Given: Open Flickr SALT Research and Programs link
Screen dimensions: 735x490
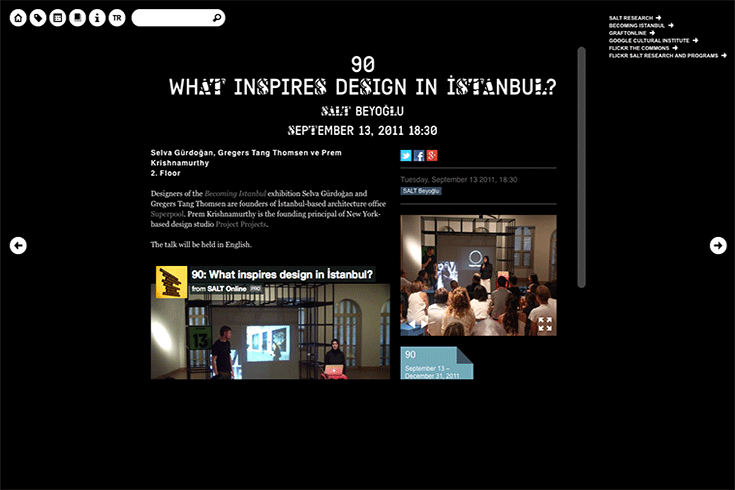Looking at the screenshot, I should click(668, 55).
